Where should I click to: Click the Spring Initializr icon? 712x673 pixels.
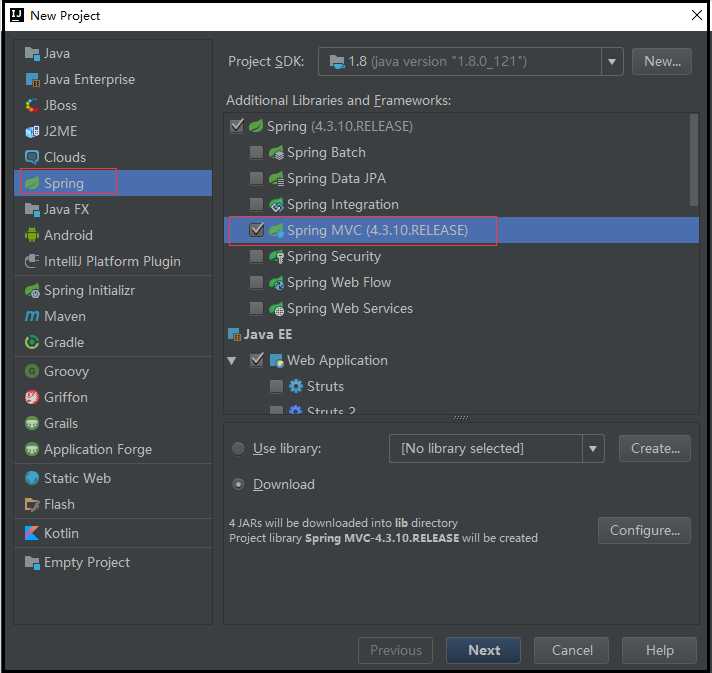pyautogui.click(x=32, y=290)
